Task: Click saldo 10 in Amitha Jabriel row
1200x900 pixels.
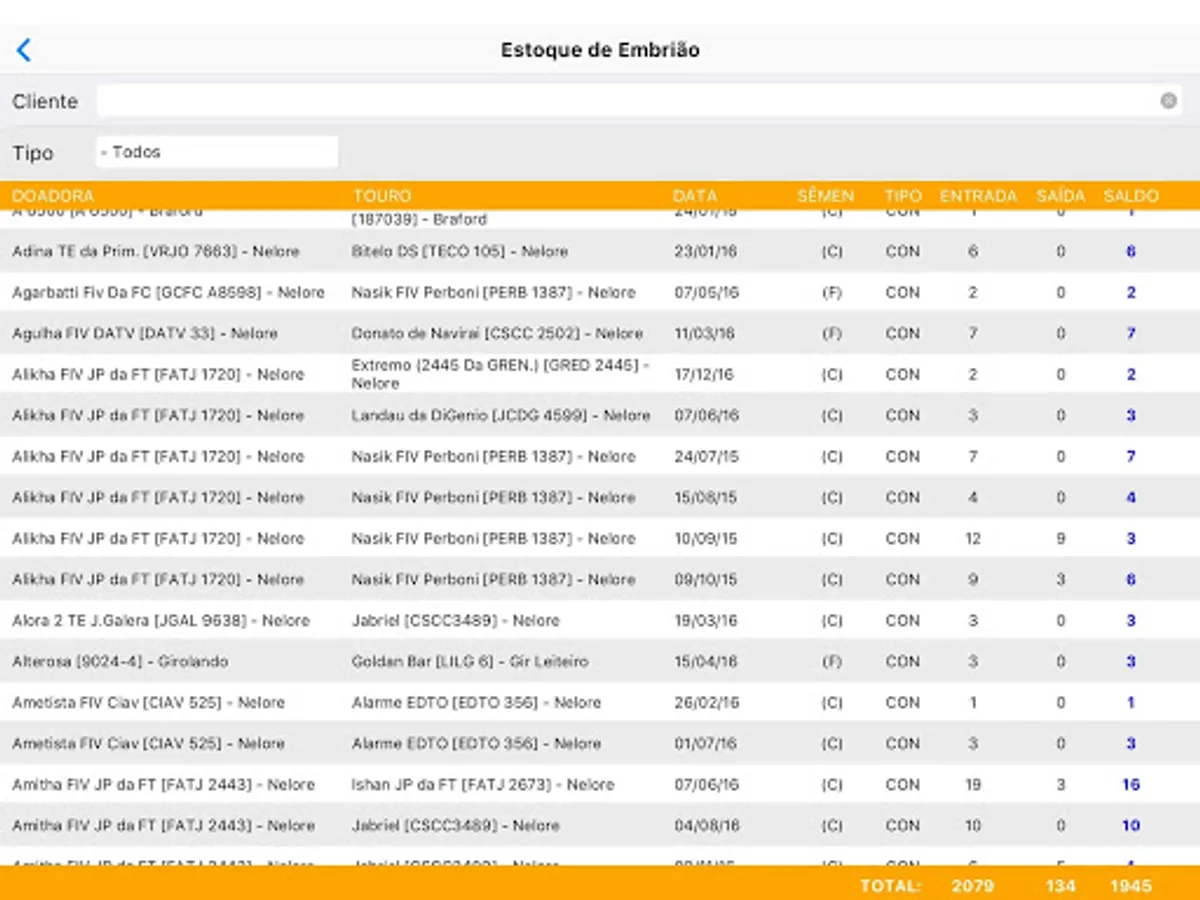Action: 1131,825
